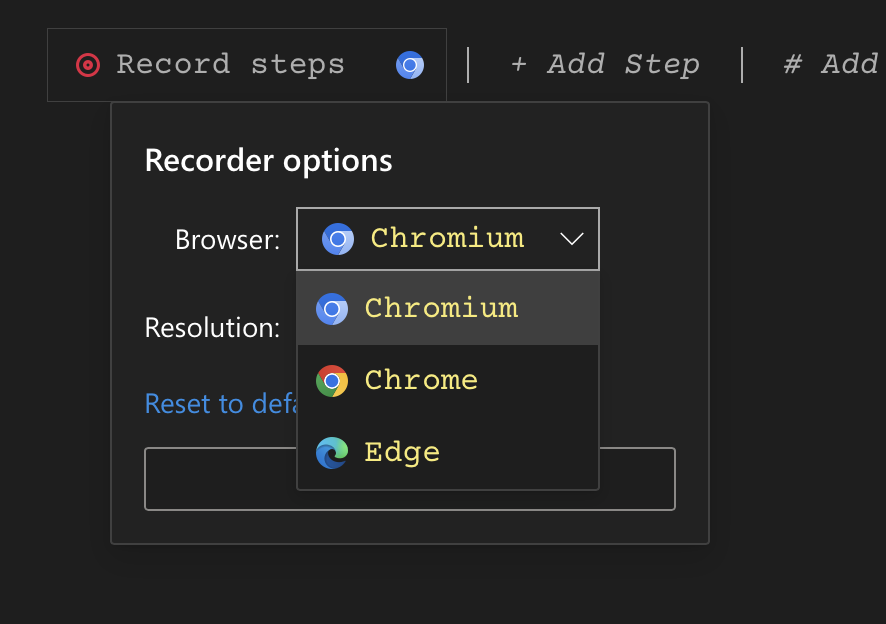Click the selected Chromium text in Browser combo box
The height and width of the screenshot is (624, 886).
click(447, 239)
